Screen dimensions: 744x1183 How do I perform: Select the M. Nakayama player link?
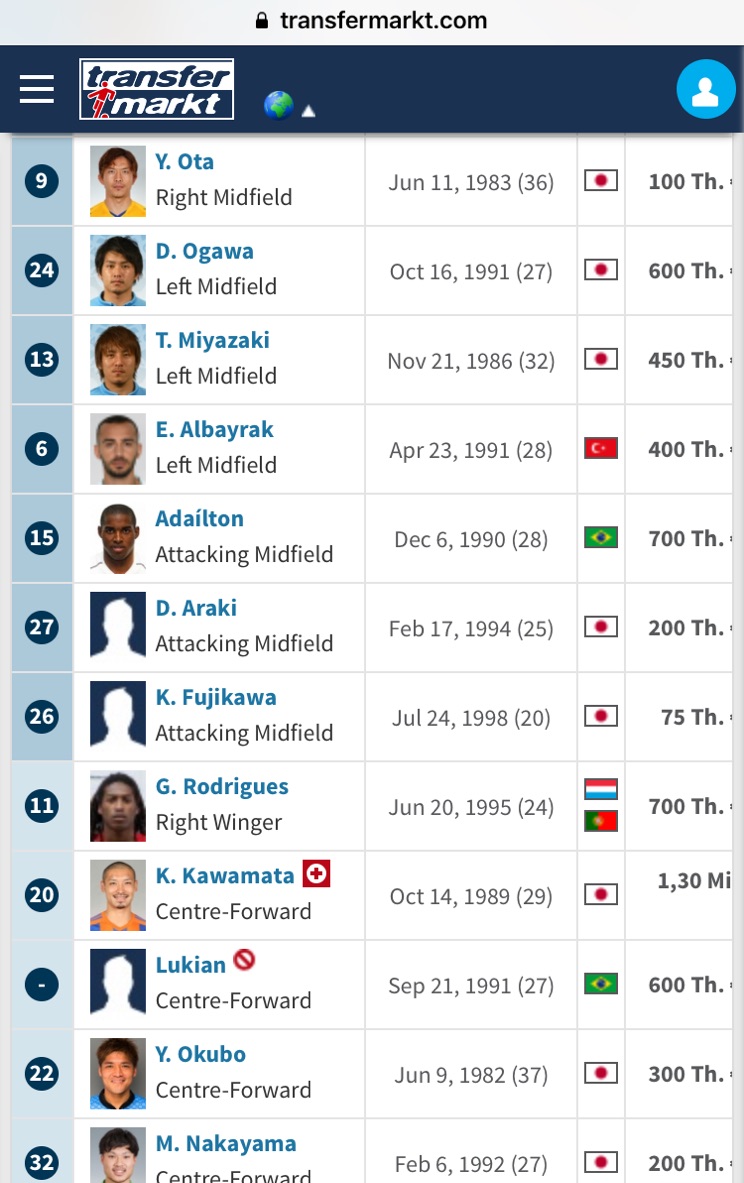tap(226, 1143)
